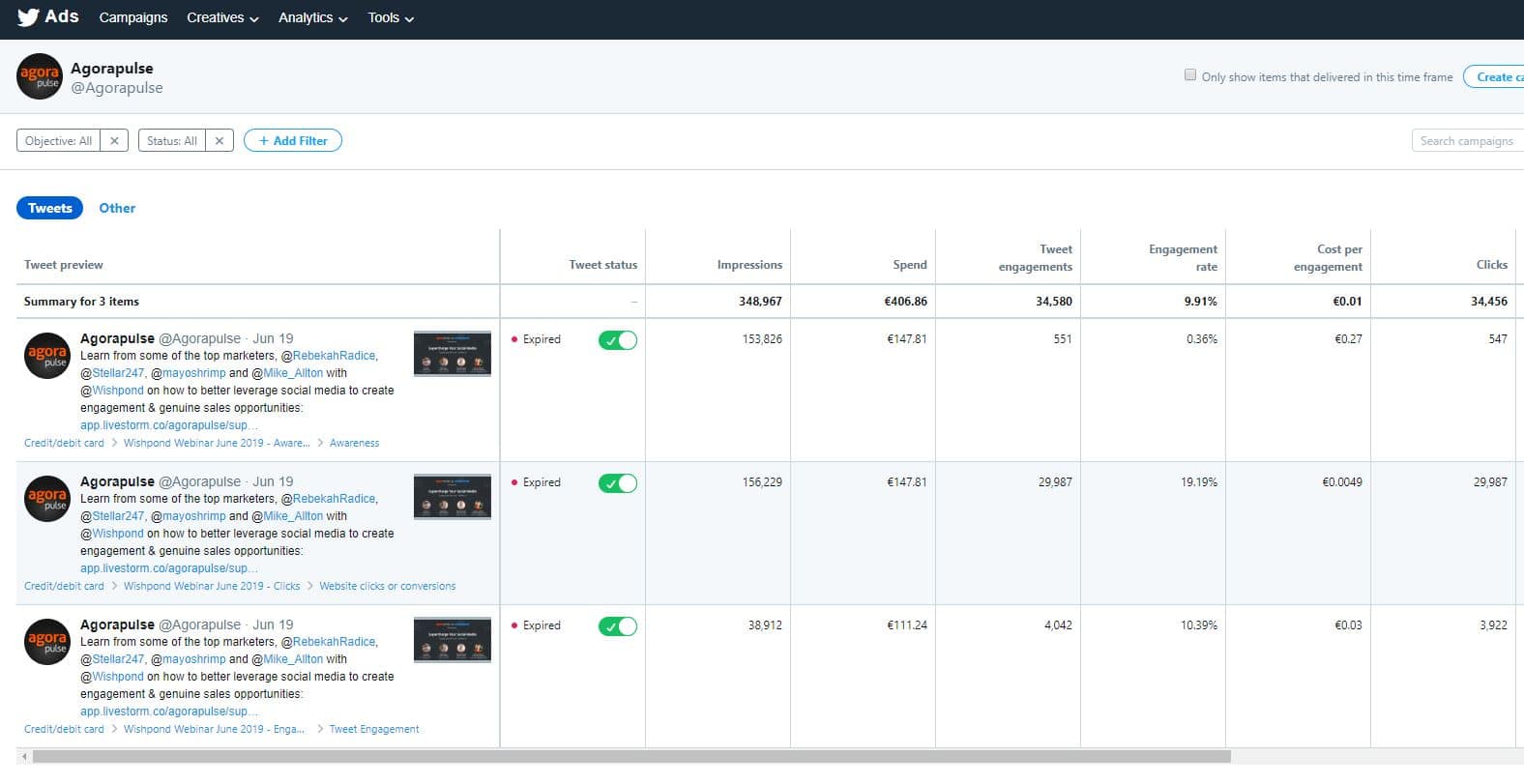1524x784 pixels.
Task: Click 'Website clicks or conversions' link
Action: 388,586
